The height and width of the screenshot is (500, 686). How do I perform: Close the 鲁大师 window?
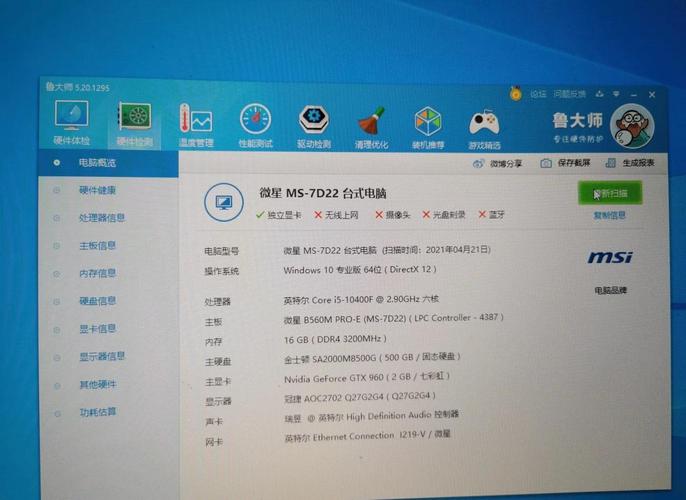(x=652, y=94)
